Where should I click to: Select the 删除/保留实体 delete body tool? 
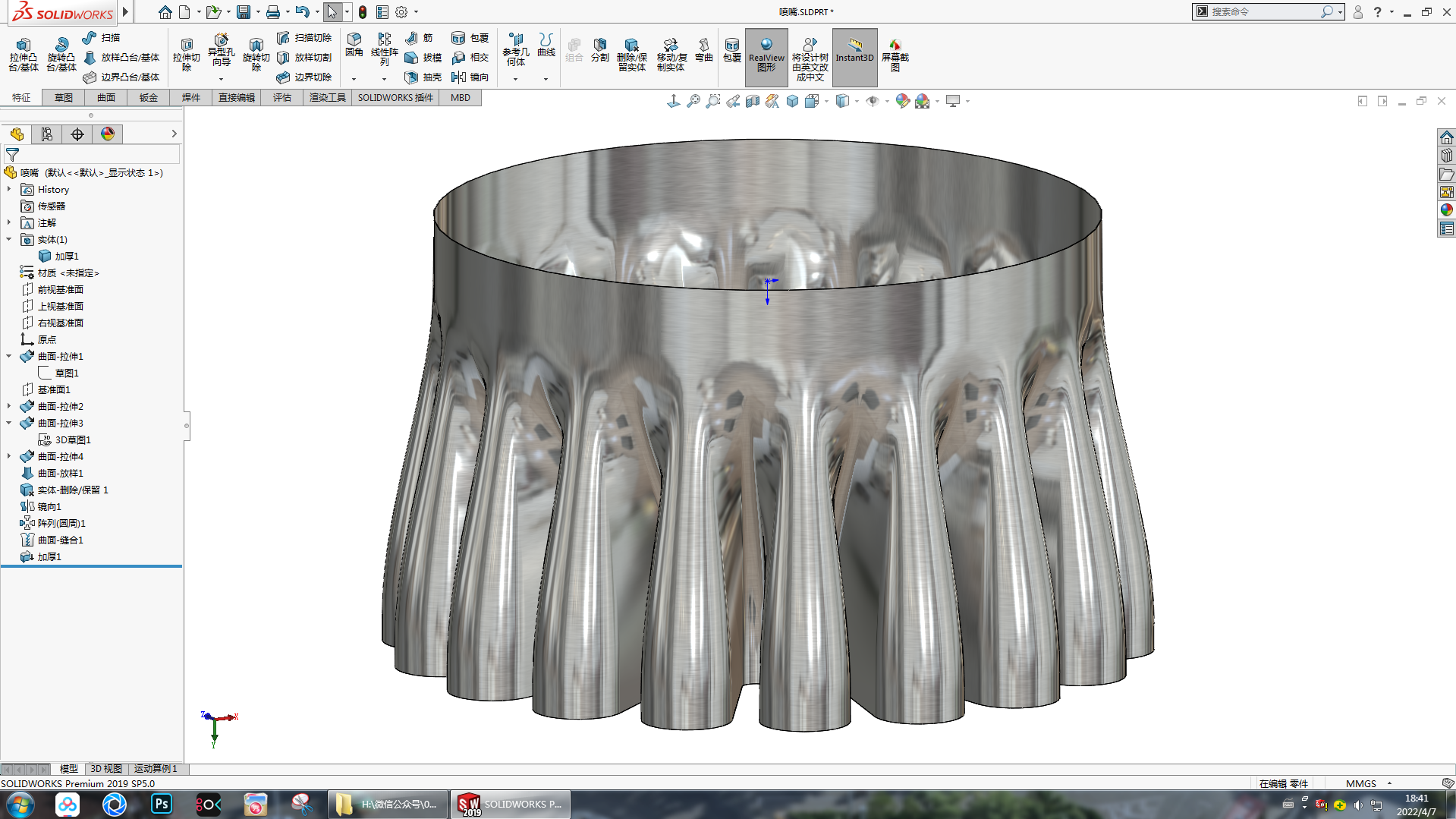tap(631, 55)
